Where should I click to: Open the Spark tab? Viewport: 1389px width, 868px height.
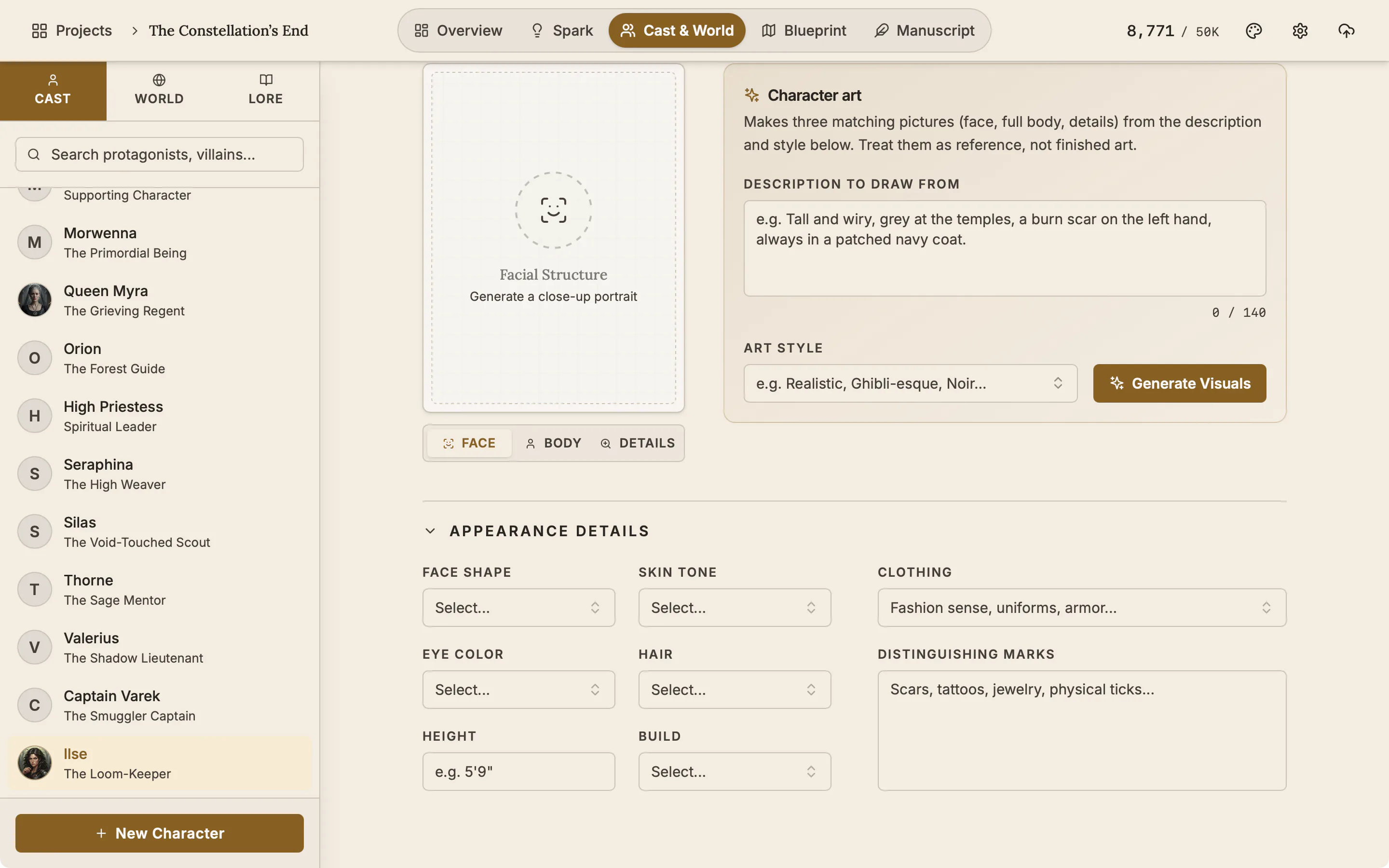(x=561, y=30)
